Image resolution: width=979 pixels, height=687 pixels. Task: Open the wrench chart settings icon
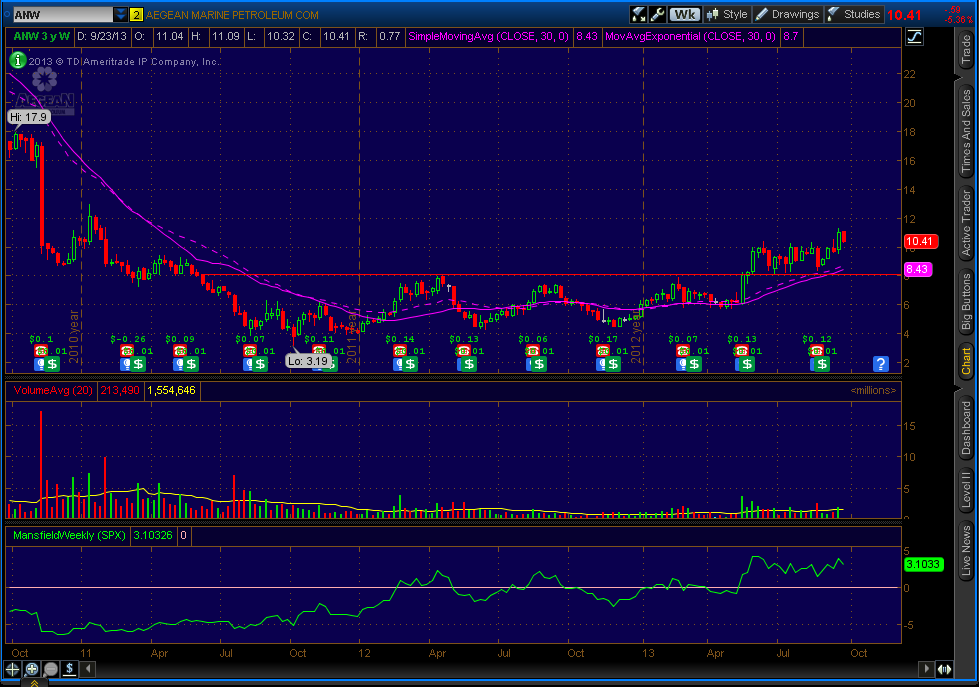(x=657, y=14)
